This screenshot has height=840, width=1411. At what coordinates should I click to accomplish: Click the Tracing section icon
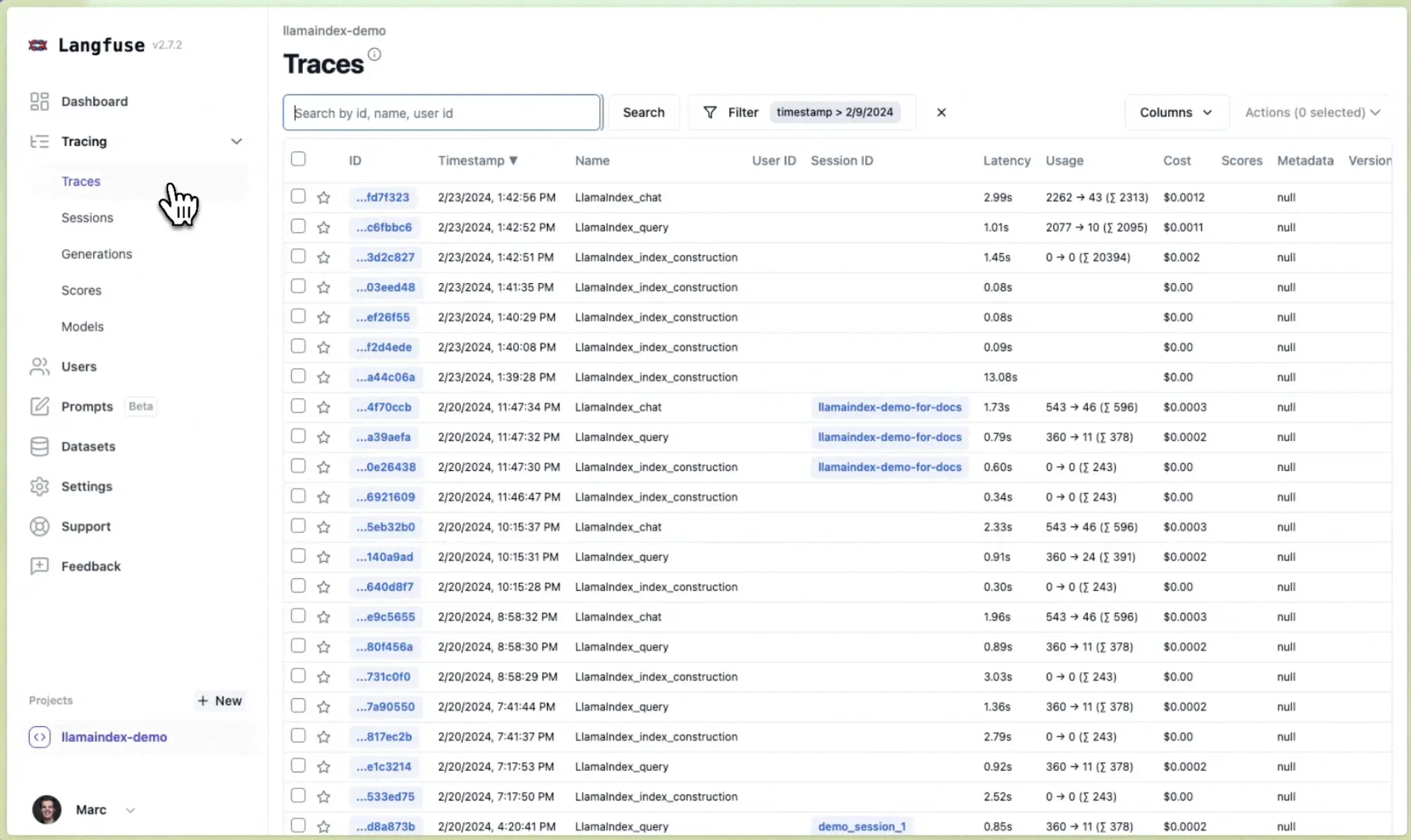tap(39, 141)
